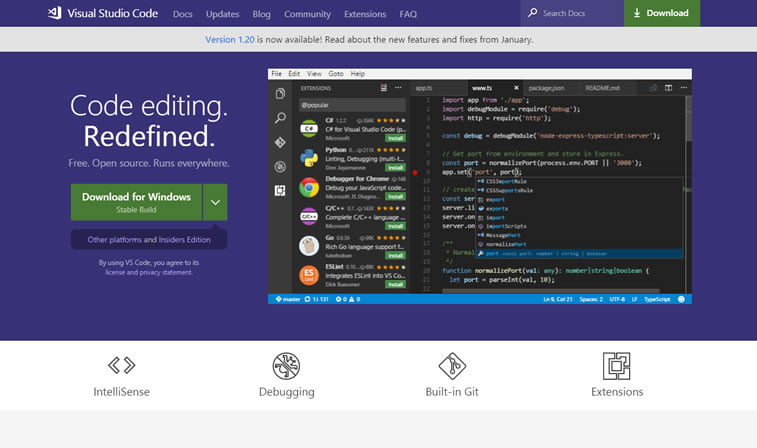Open the File menu in editor screenshot
This screenshot has height=448, width=757.
(x=276, y=74)
